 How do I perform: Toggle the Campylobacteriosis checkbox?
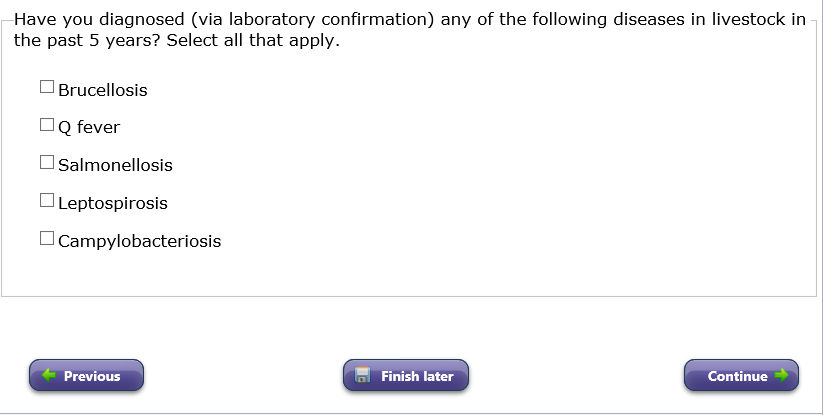point(47,239)
